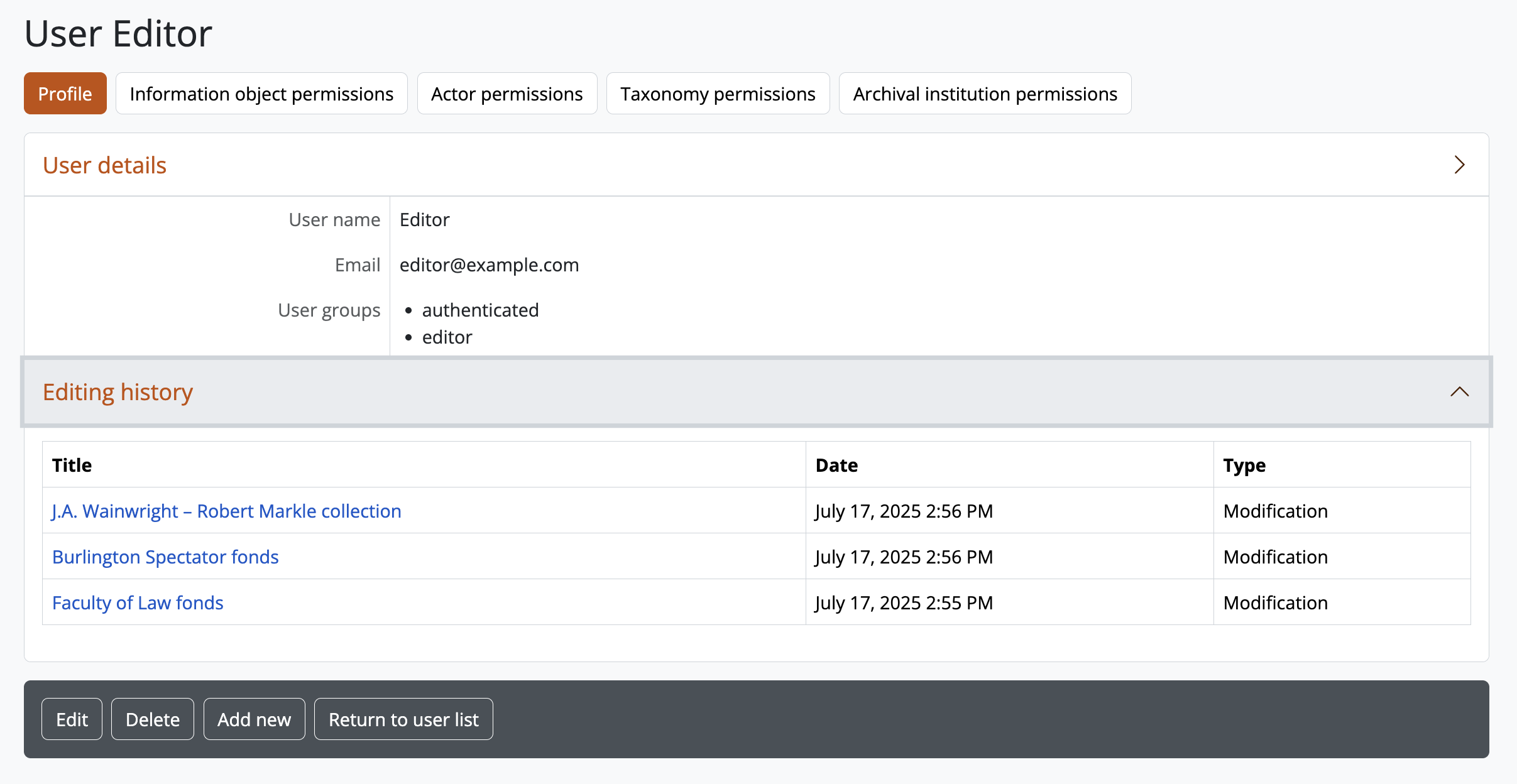1517x784 pixels.
Task: Collapse Editing history chevron arrow
Action: click(x=1459, y=392)
